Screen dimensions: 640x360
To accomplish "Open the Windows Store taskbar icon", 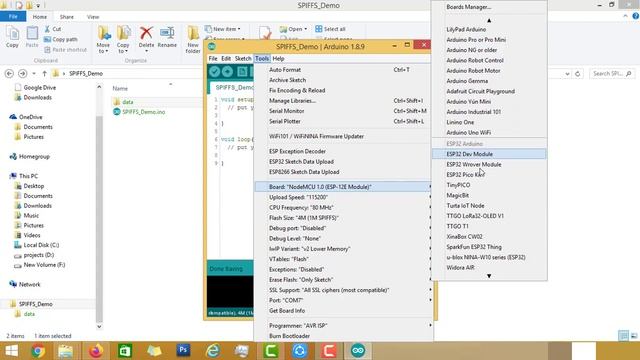I will click(124, 351).
